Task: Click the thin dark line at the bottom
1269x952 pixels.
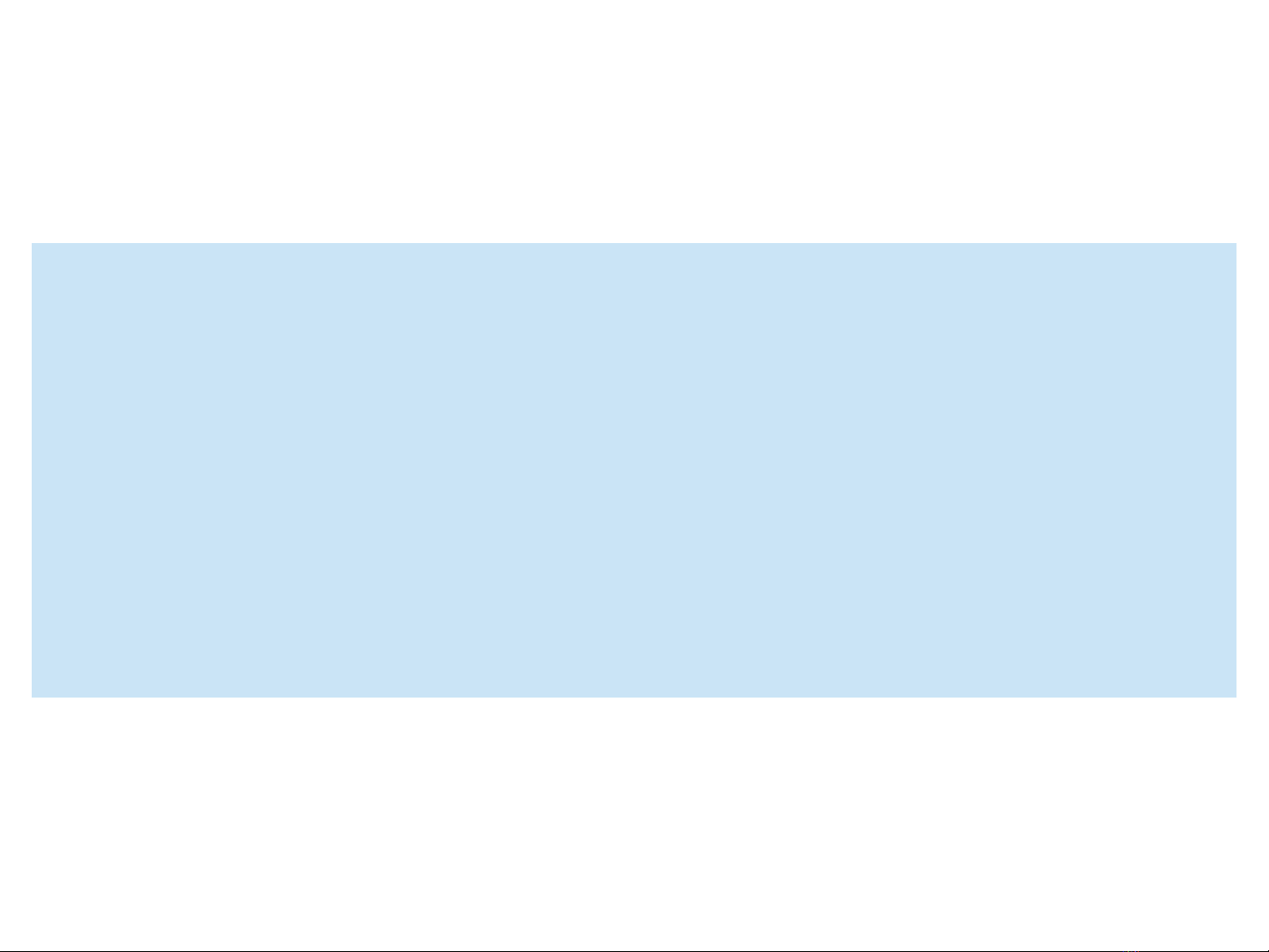Action: [x=634, y=951]
